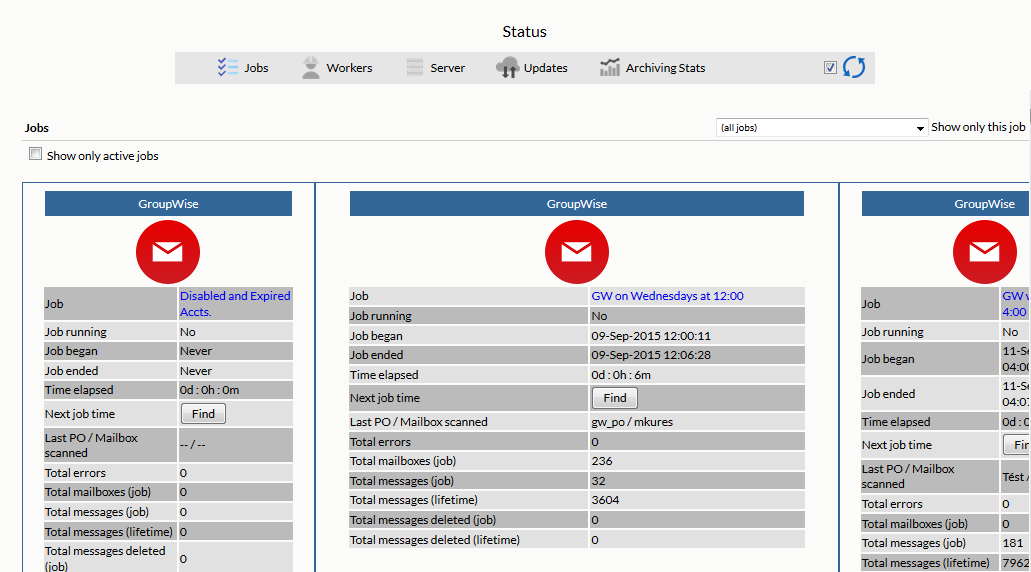Click mail icon in Disabled and Expired Accts. panel
Image resolution: width=1031 pixels, height=572 pixels.
(168, 251)
